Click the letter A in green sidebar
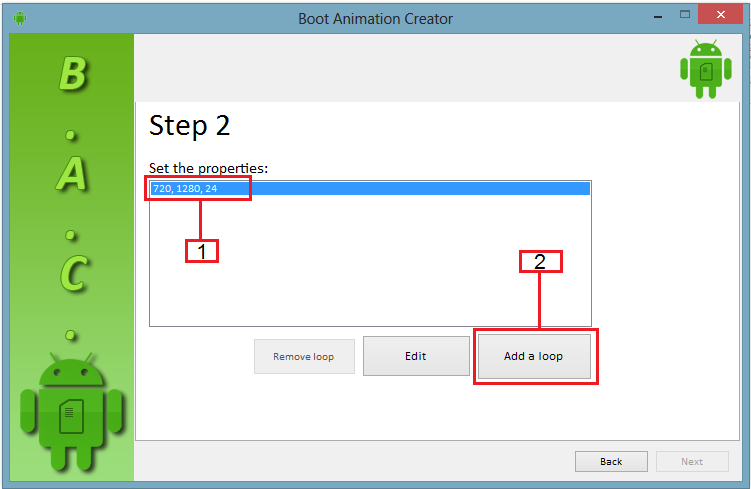 click(71, 174)
